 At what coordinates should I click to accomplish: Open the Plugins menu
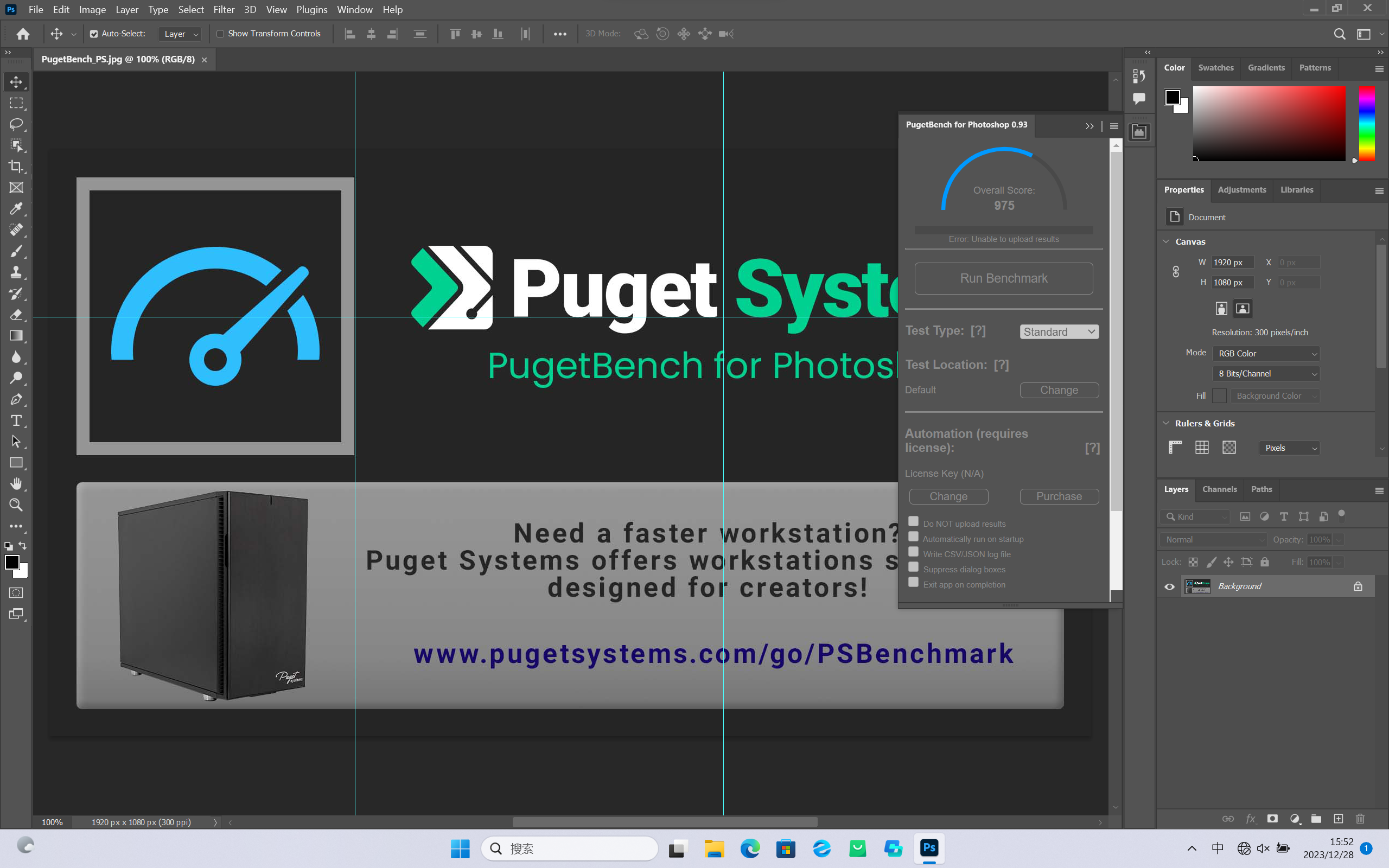(311, 10)
